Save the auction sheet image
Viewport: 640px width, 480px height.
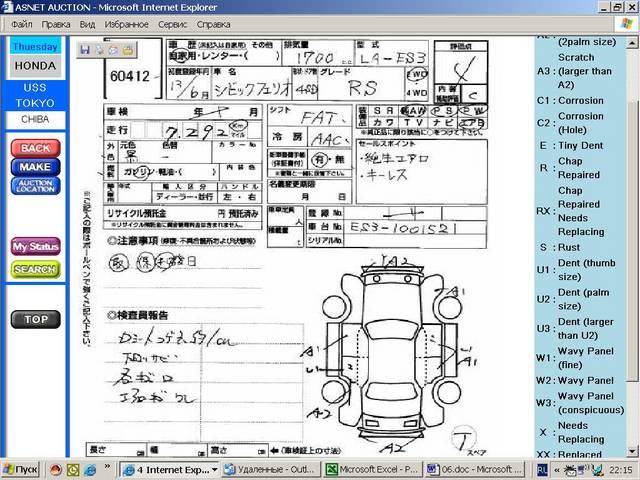click(85, 50)
